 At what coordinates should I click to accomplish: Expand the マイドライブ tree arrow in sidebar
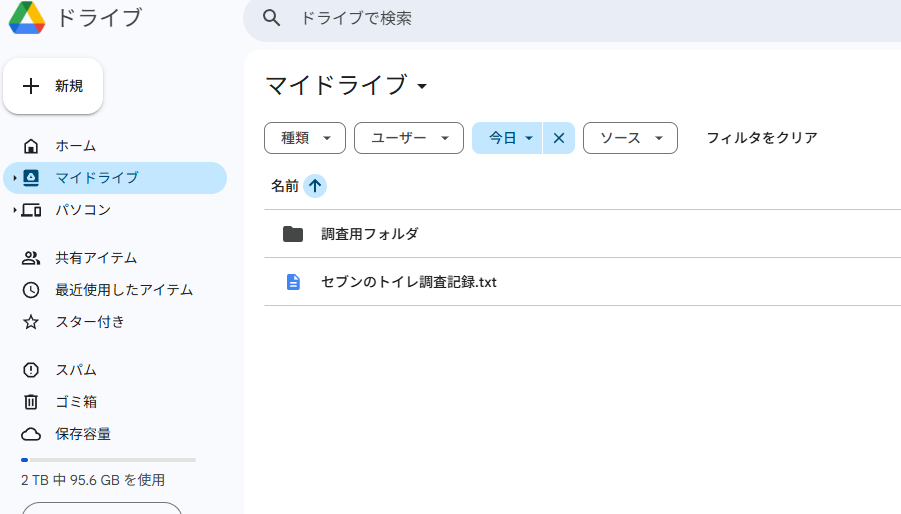[x=14, y=178]
